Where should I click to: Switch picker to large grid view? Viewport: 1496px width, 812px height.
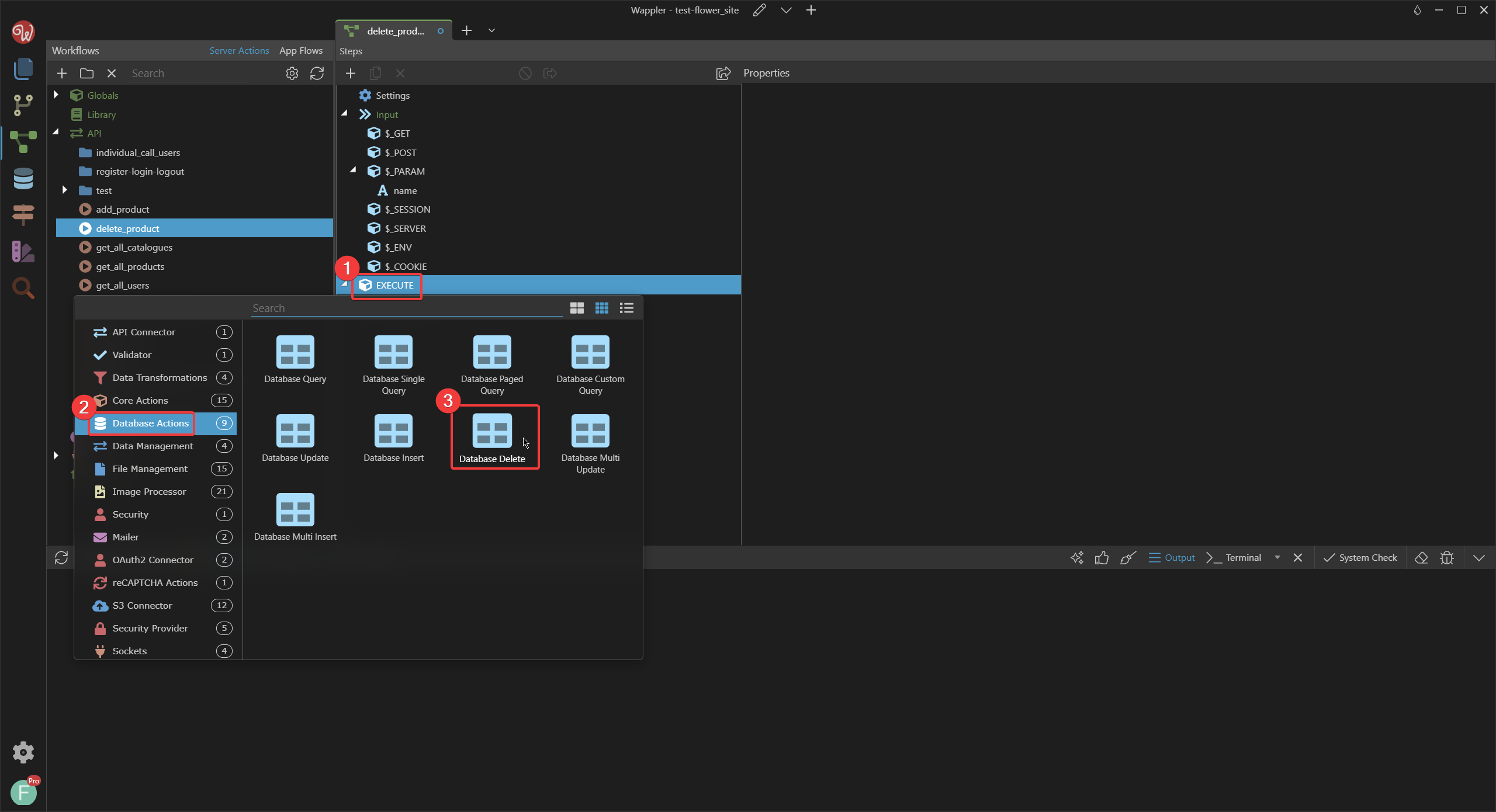pos(577,308)
